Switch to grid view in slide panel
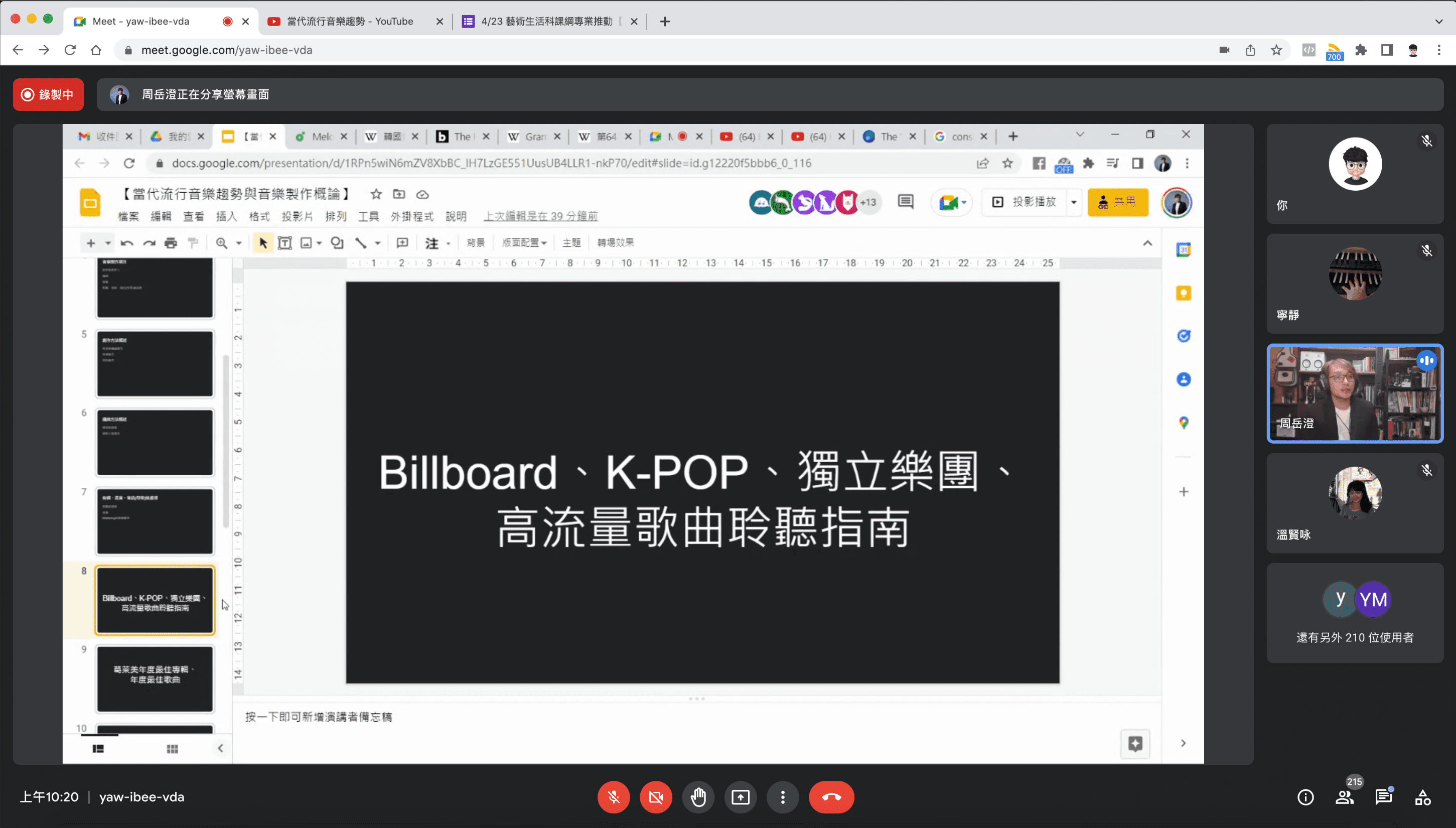The image size is (1456, 828). [172, 749]
